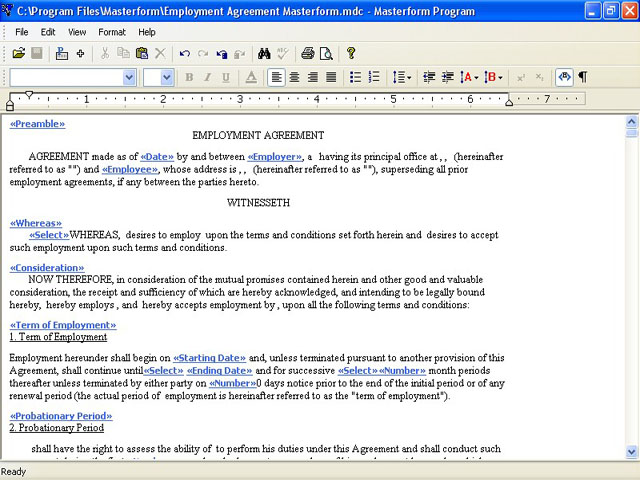Click the «Date» field link
The height and width of the screenshot is (480, 640).
[157, 157]
